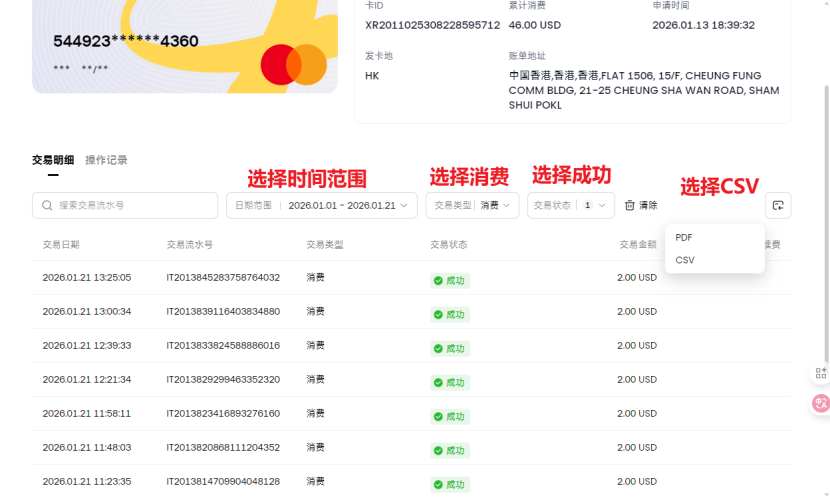Click the 成功 status badge in 11:58:11 row
The height and width of the screenshot is (498, 830).
(450, 416)
